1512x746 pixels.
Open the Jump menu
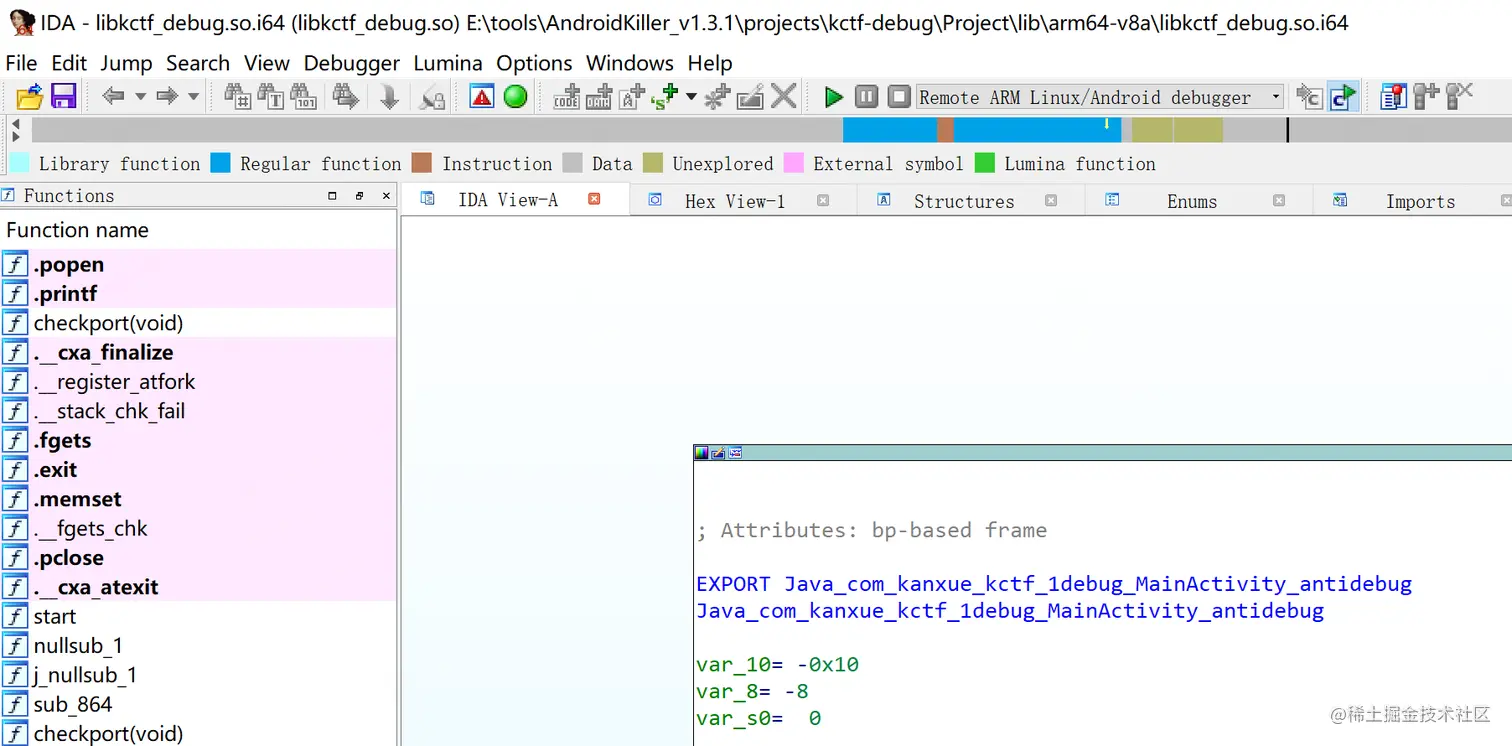click(126, 63)
